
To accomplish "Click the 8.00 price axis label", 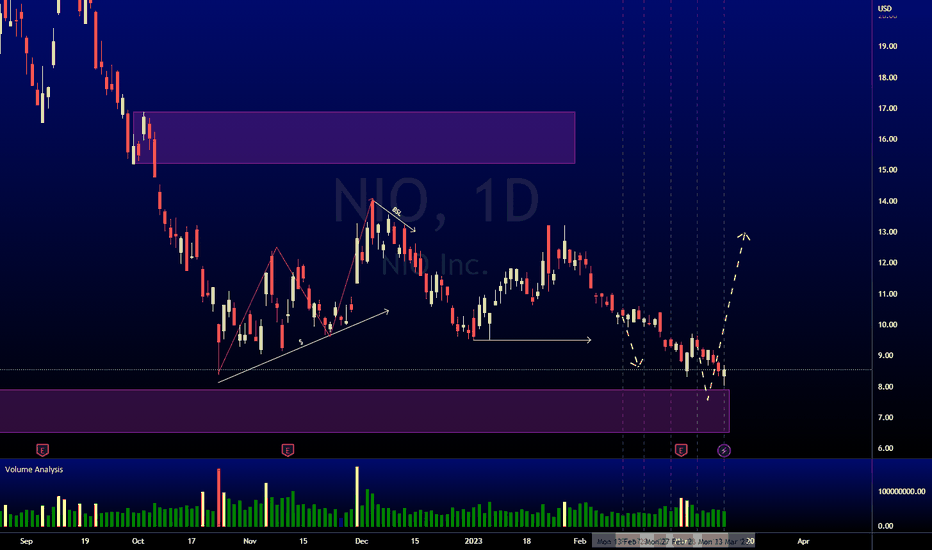I will [886, 386].
